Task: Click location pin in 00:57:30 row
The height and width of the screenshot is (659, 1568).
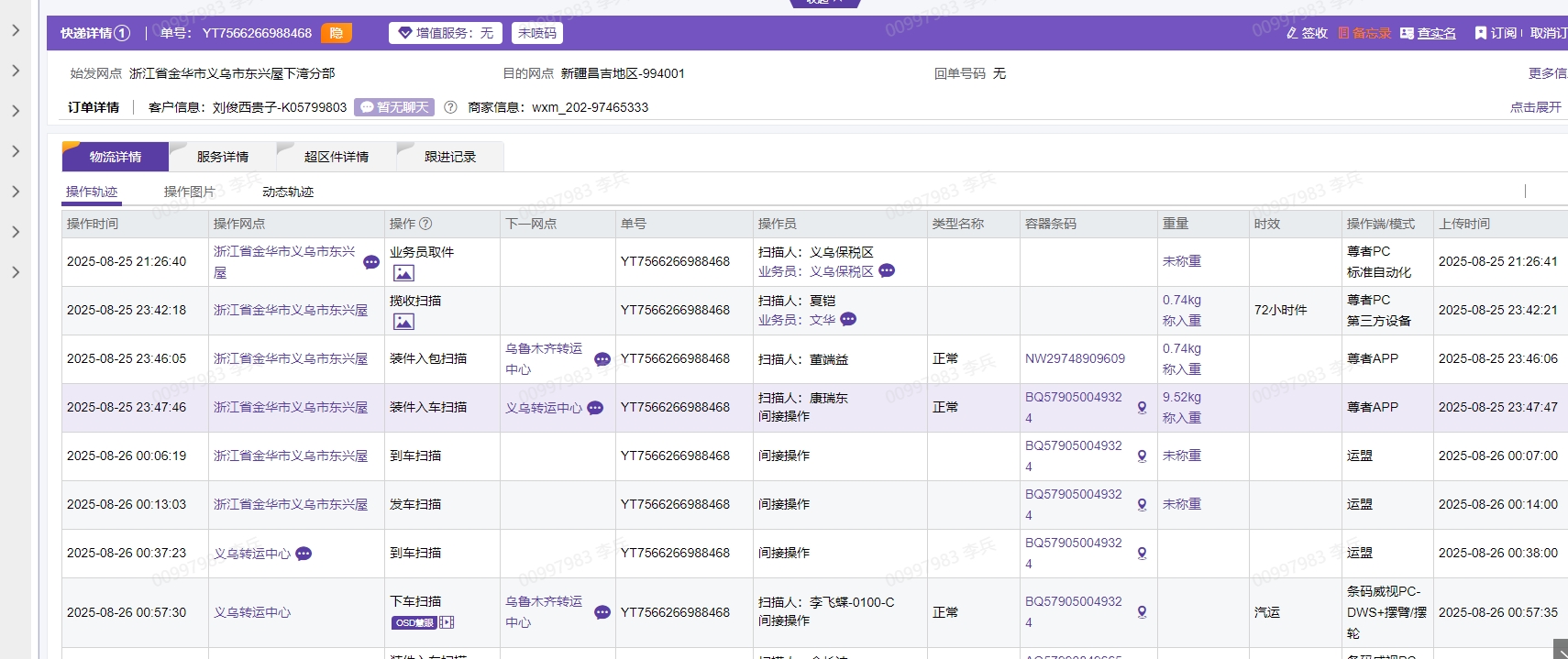Action: pos(1142,612)
